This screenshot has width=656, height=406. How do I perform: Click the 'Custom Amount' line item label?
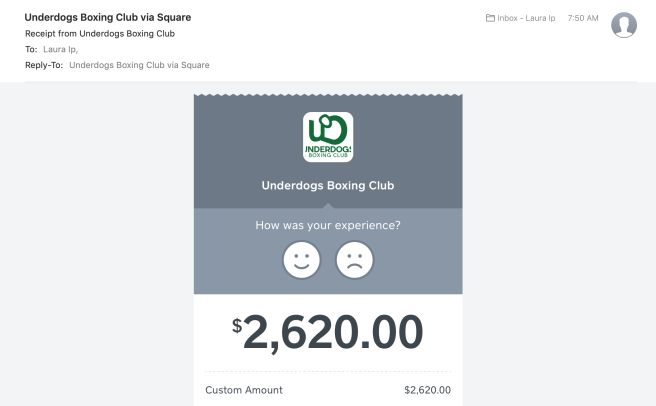(244, 389)
